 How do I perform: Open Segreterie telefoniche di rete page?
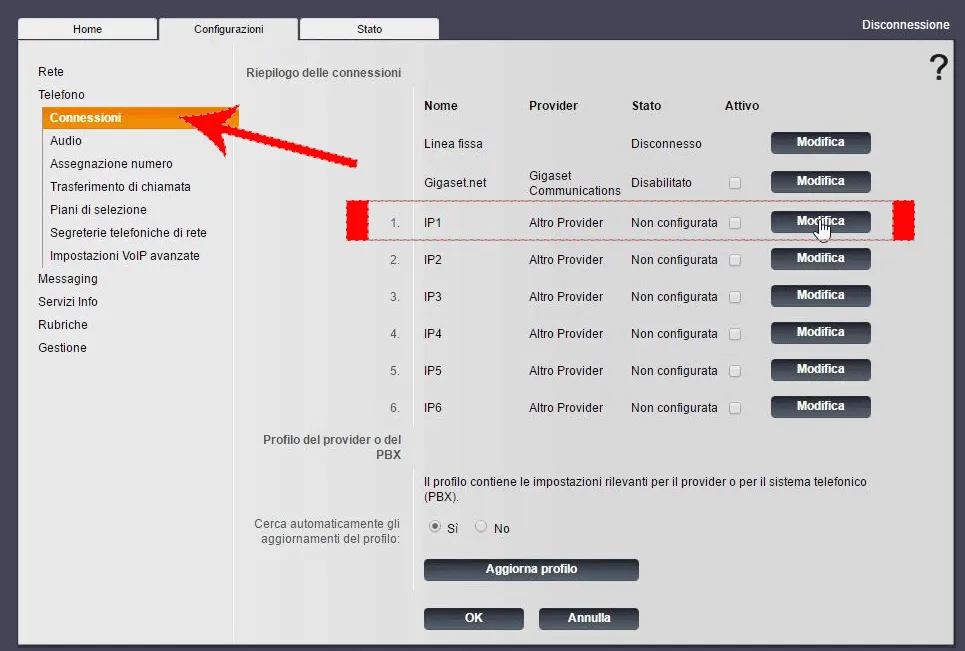point(128,233)
